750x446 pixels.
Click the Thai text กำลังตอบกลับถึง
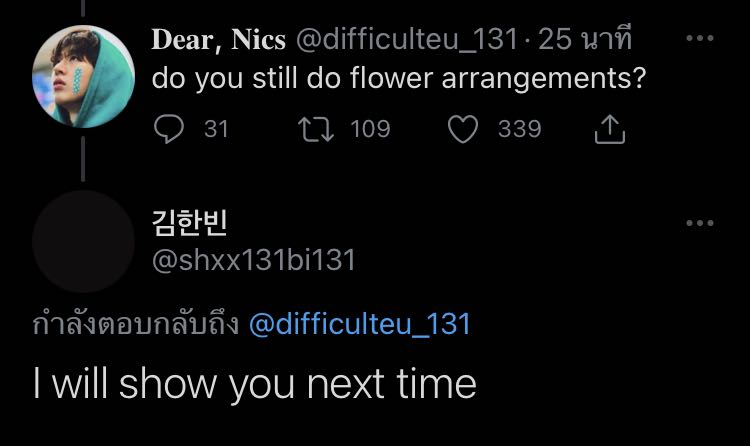click(x=135, y=326)
